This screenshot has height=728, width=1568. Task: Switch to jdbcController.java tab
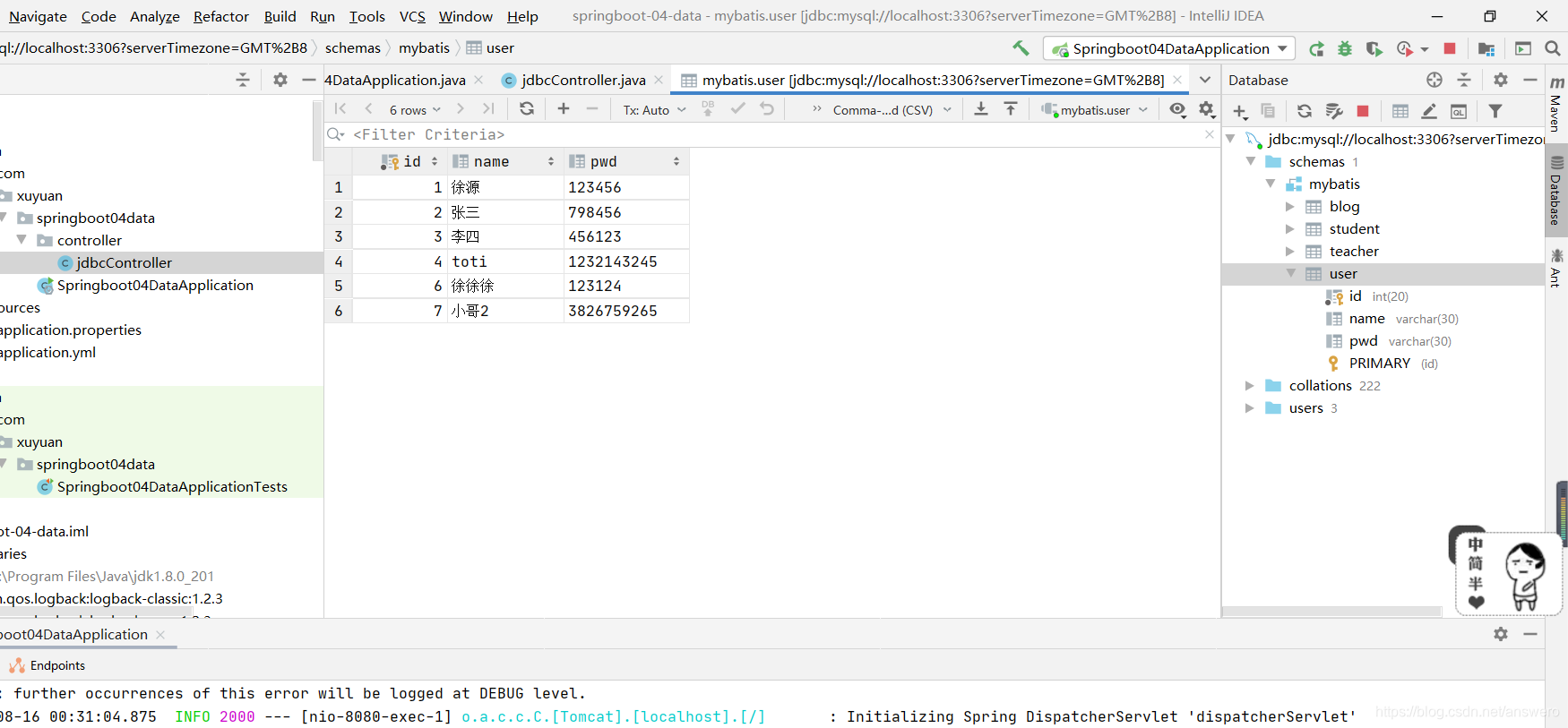583,80
